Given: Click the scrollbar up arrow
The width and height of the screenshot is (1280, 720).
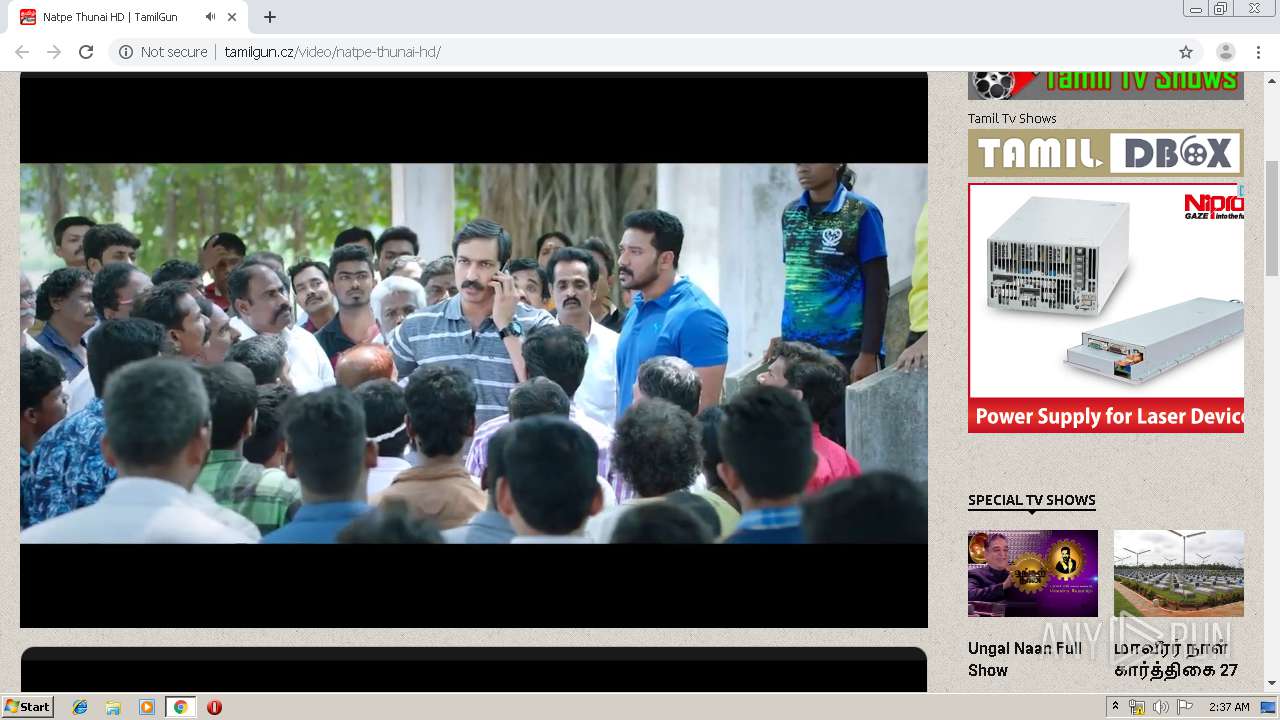Looking at the screenshot, I should [x=1272, y=80].
